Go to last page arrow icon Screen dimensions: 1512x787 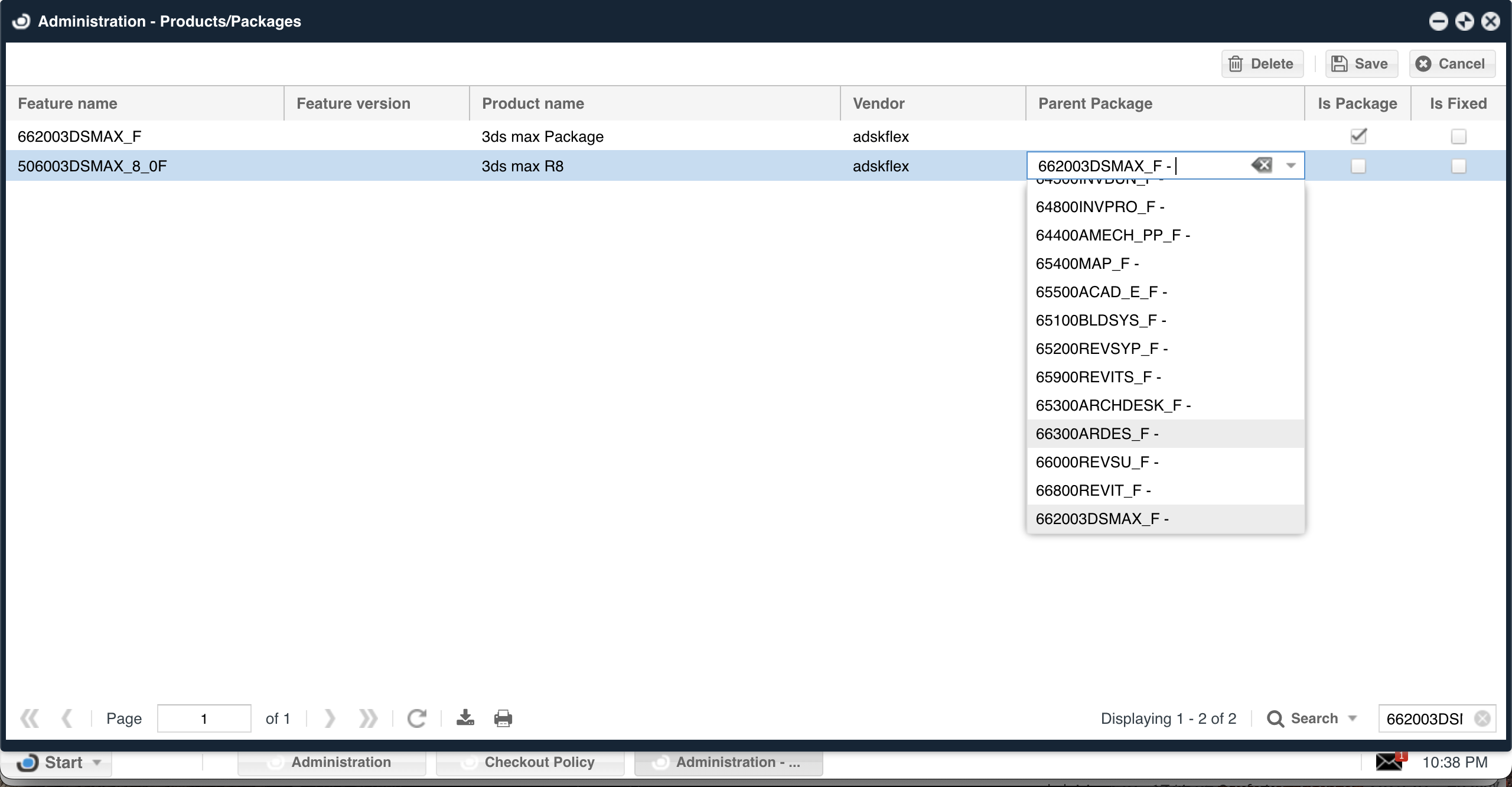click(368, 718)
